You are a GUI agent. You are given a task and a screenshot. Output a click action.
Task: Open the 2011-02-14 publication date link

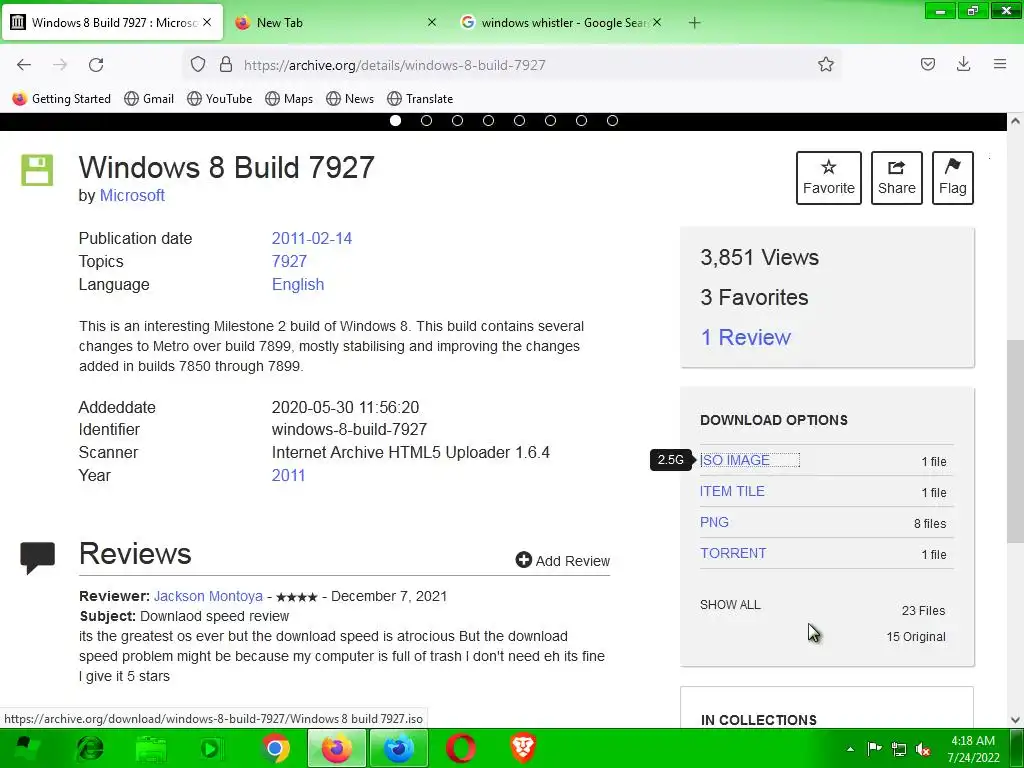tap(312, 238)
